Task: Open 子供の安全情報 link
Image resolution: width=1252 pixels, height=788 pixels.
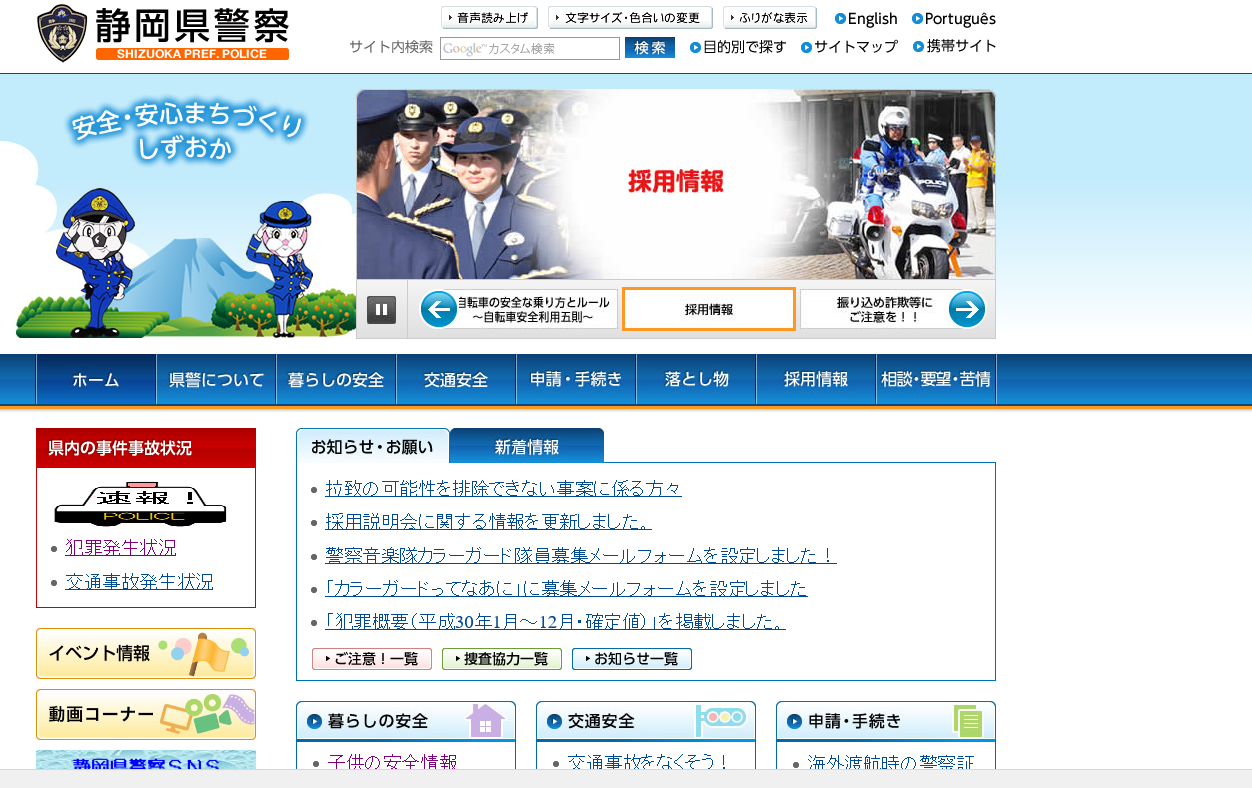Action: pyautogui.click(x=392, y=763)
